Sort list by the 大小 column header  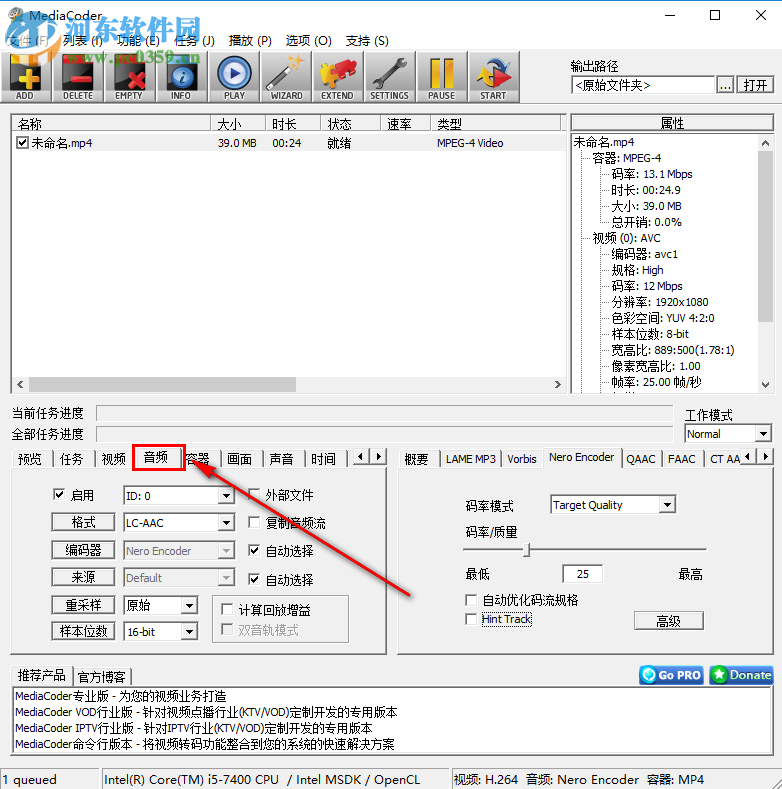pos(238,124)
